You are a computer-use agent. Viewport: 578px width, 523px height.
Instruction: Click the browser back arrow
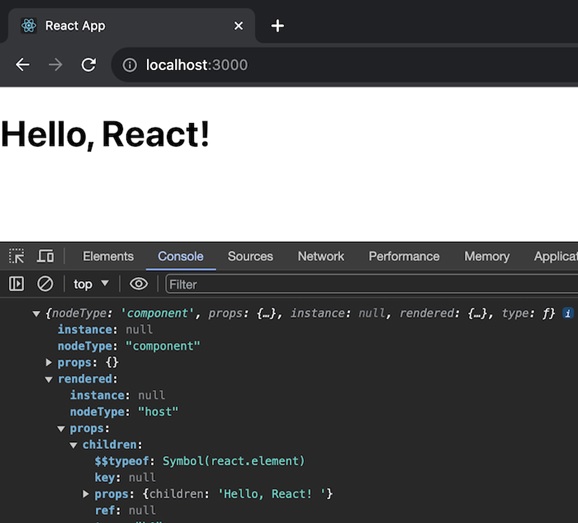(x=22, y=65)
